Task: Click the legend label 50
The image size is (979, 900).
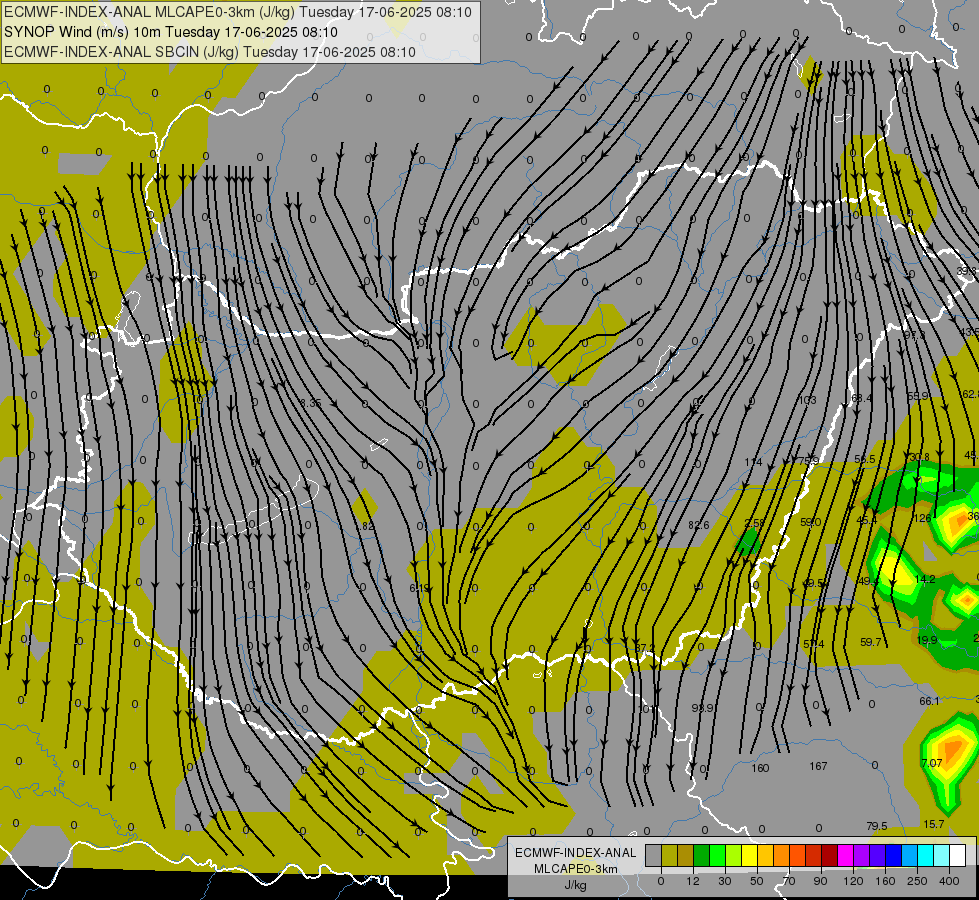Action: pyautogui.click(x=757, y=881)
